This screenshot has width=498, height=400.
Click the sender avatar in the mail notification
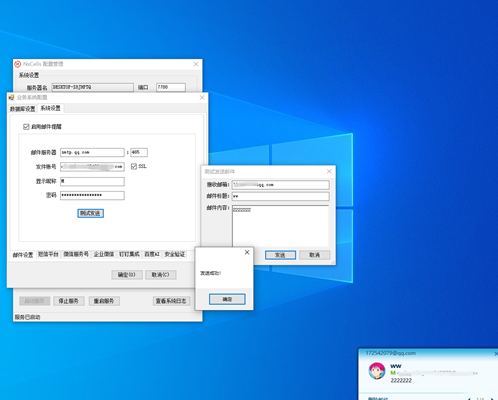click(377, 371)
